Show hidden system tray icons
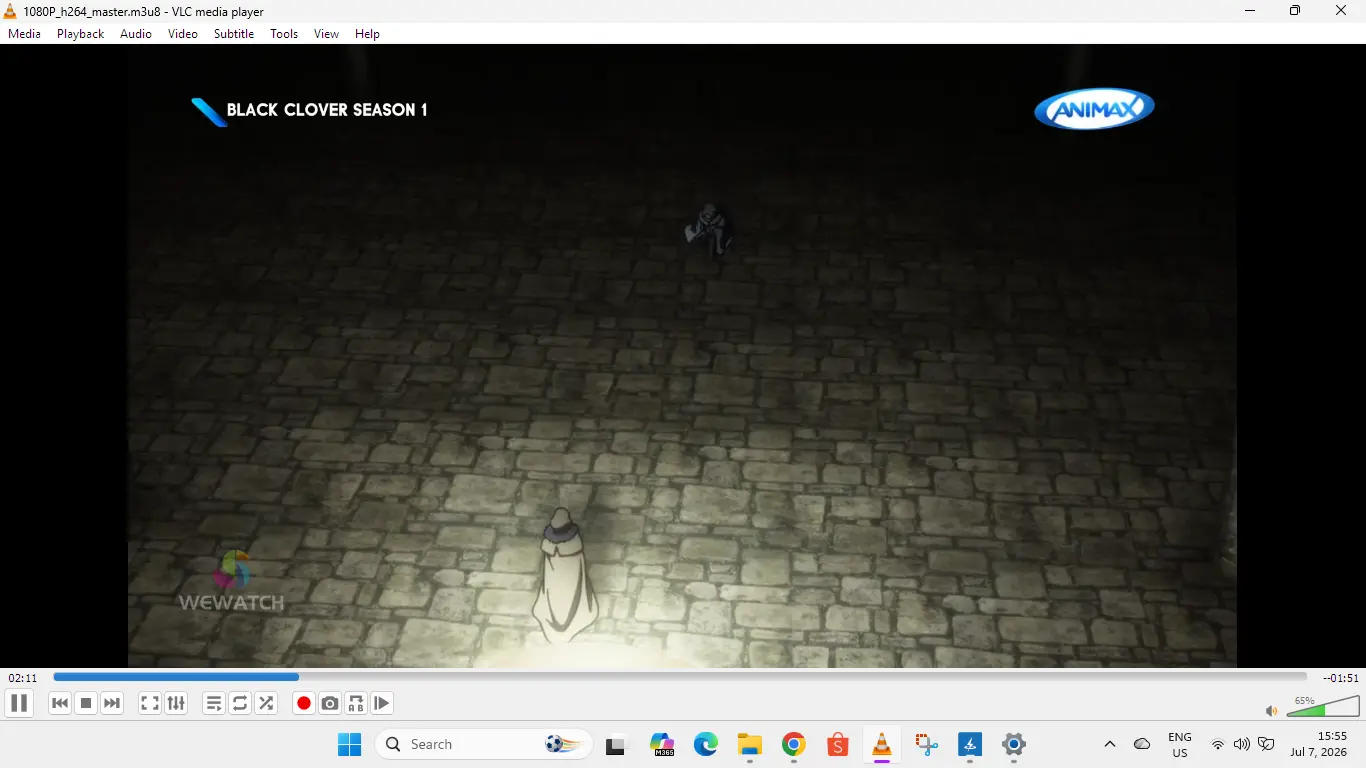Screen dimensions: 1366x768 1109,744
